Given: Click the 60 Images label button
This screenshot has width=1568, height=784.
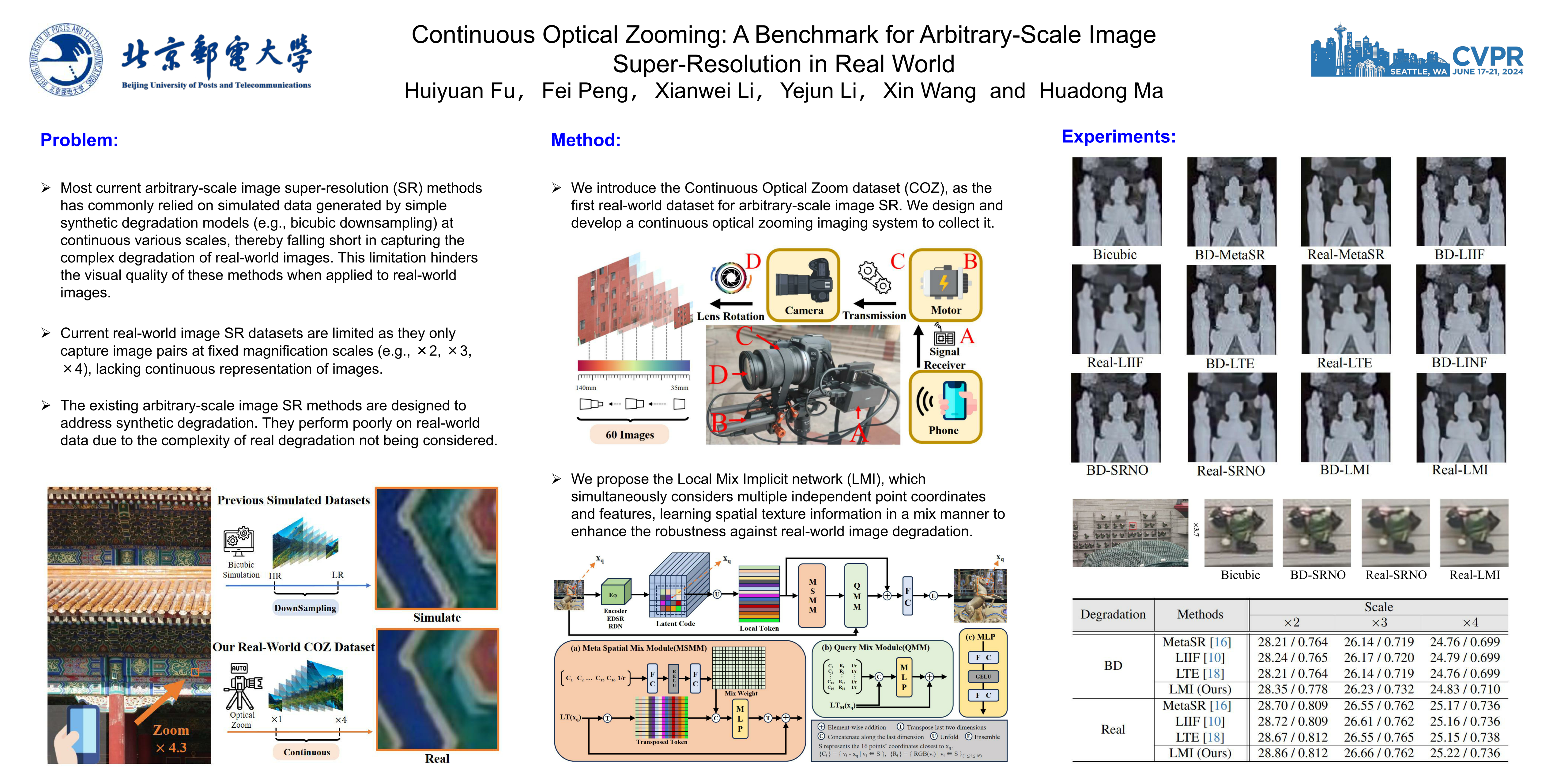Looking at the screenshot, I should click(629, 435).
